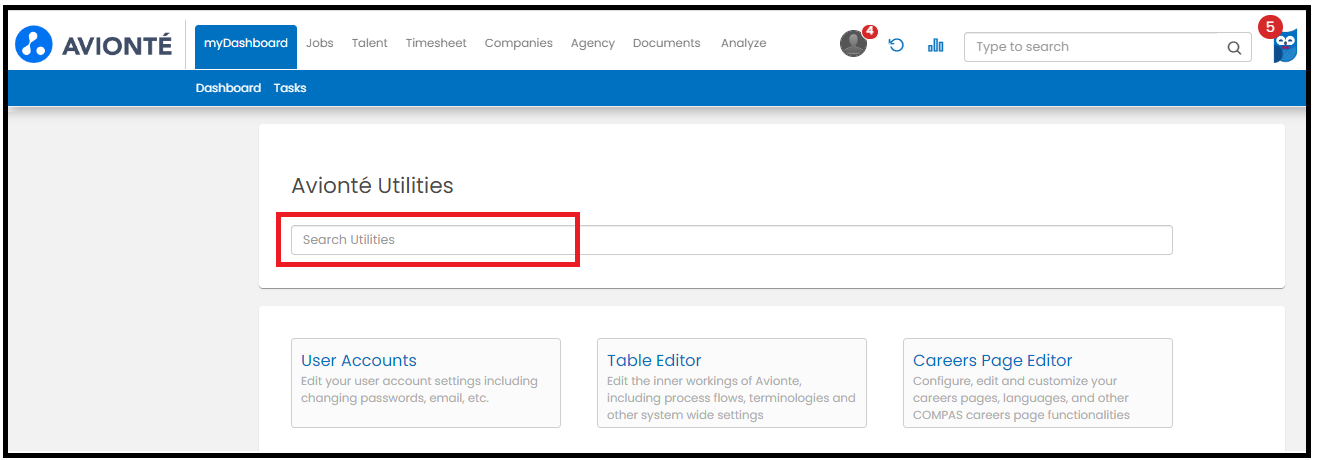Click the Avionté logo
Viewport: 1317px width, 460px height.
[x=94, y=45]
